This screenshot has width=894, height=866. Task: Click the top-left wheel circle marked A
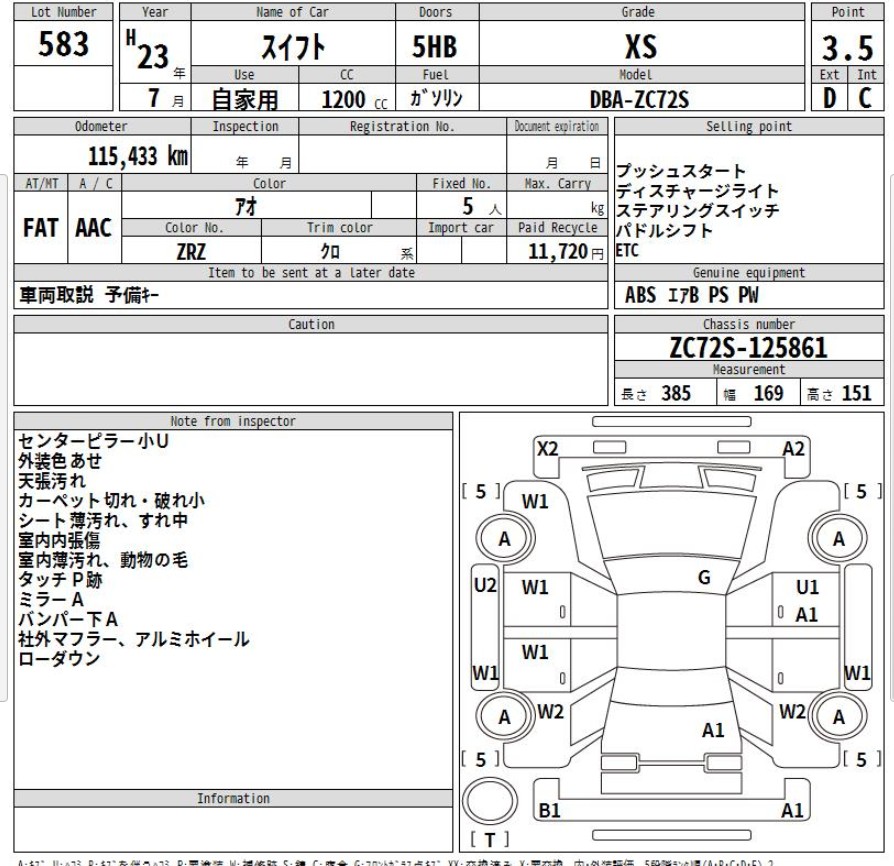(505, 539)
